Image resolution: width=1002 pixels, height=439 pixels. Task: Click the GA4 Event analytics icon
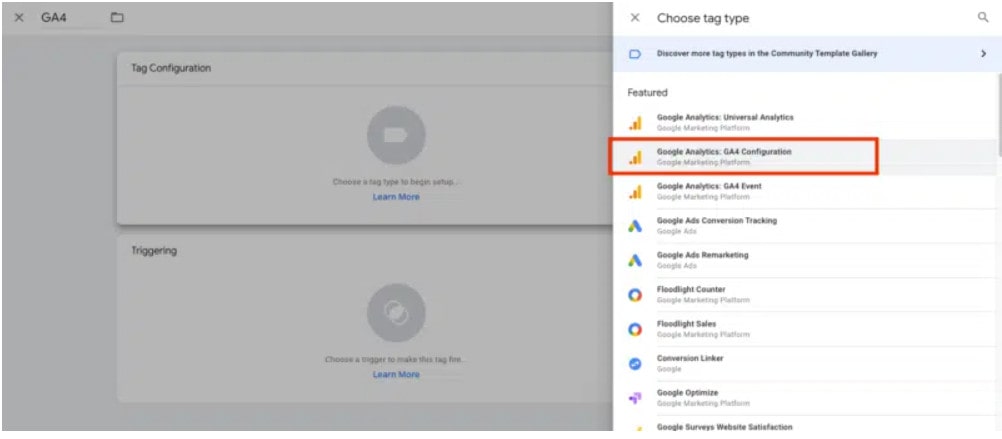click(x=635, y=192)
